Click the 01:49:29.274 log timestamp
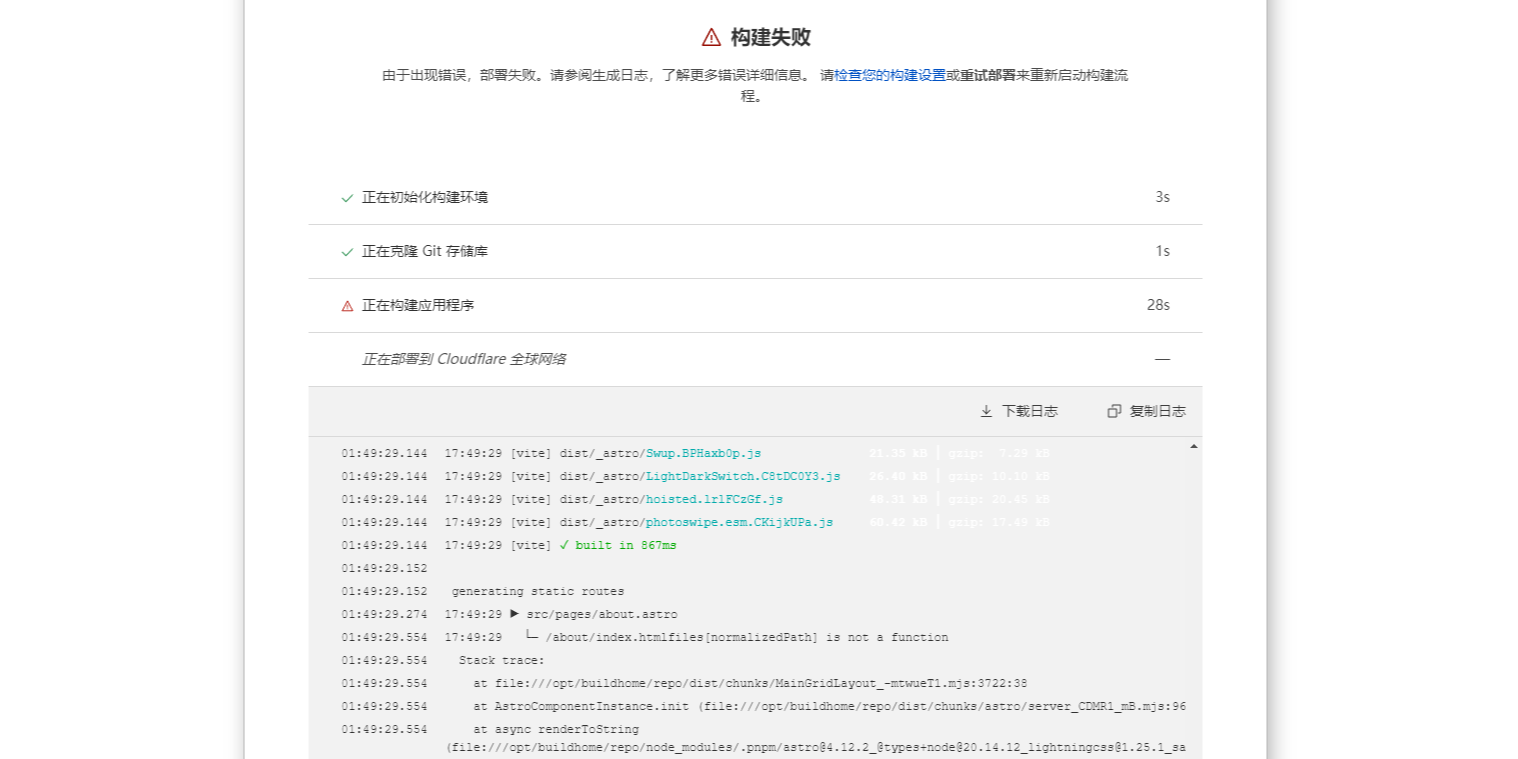 384,614
